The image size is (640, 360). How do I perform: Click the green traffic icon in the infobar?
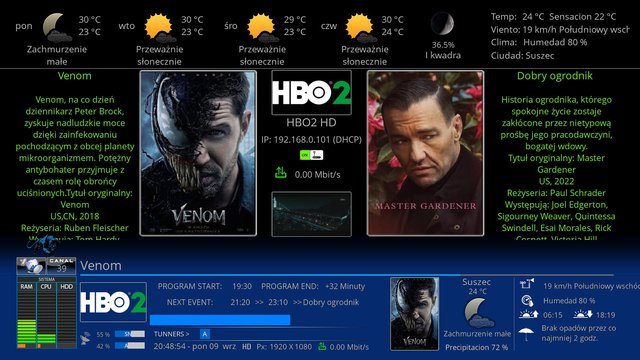pos(322,346)
